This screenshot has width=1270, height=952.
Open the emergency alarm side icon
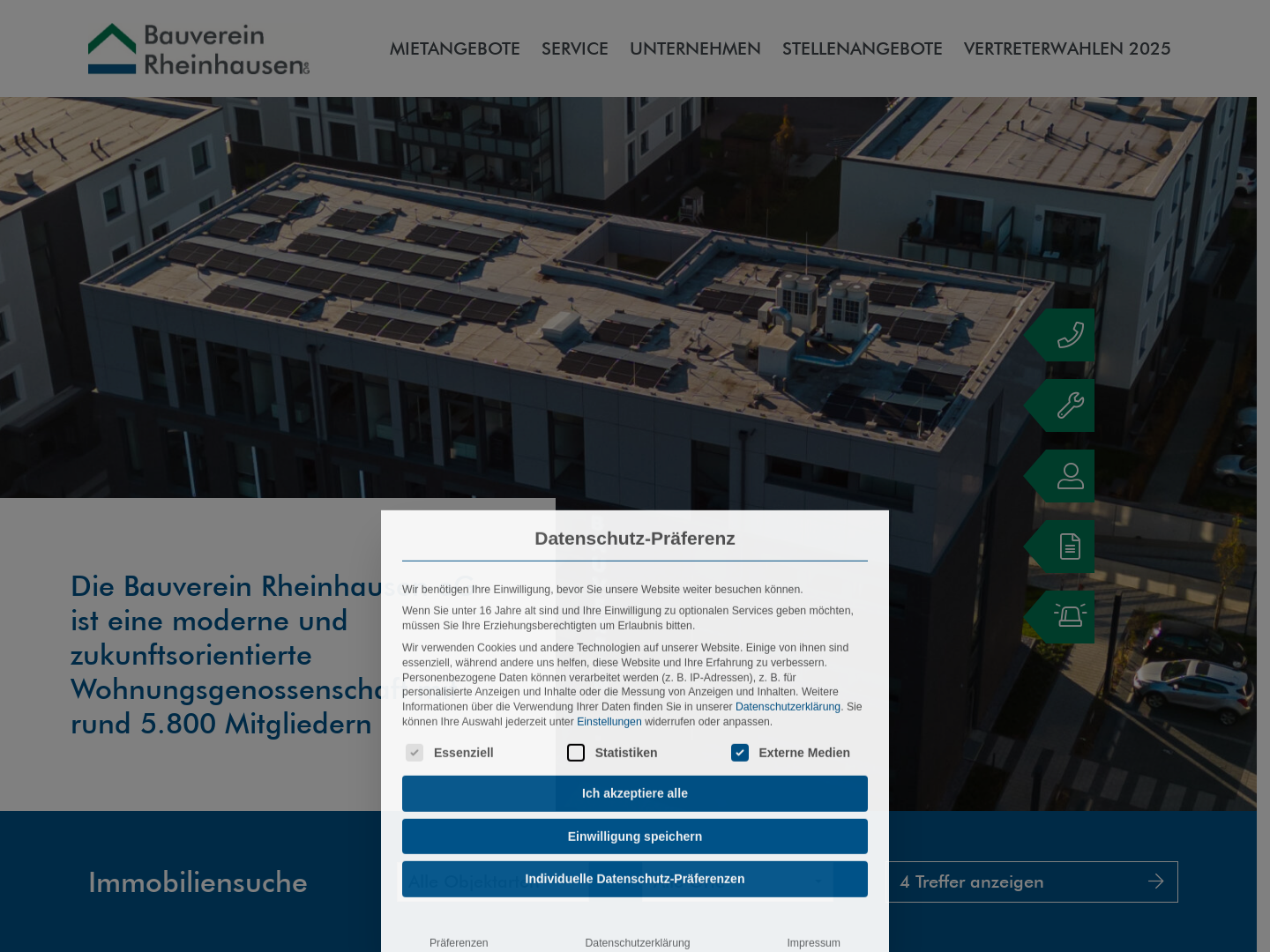tap(1060, 617)
